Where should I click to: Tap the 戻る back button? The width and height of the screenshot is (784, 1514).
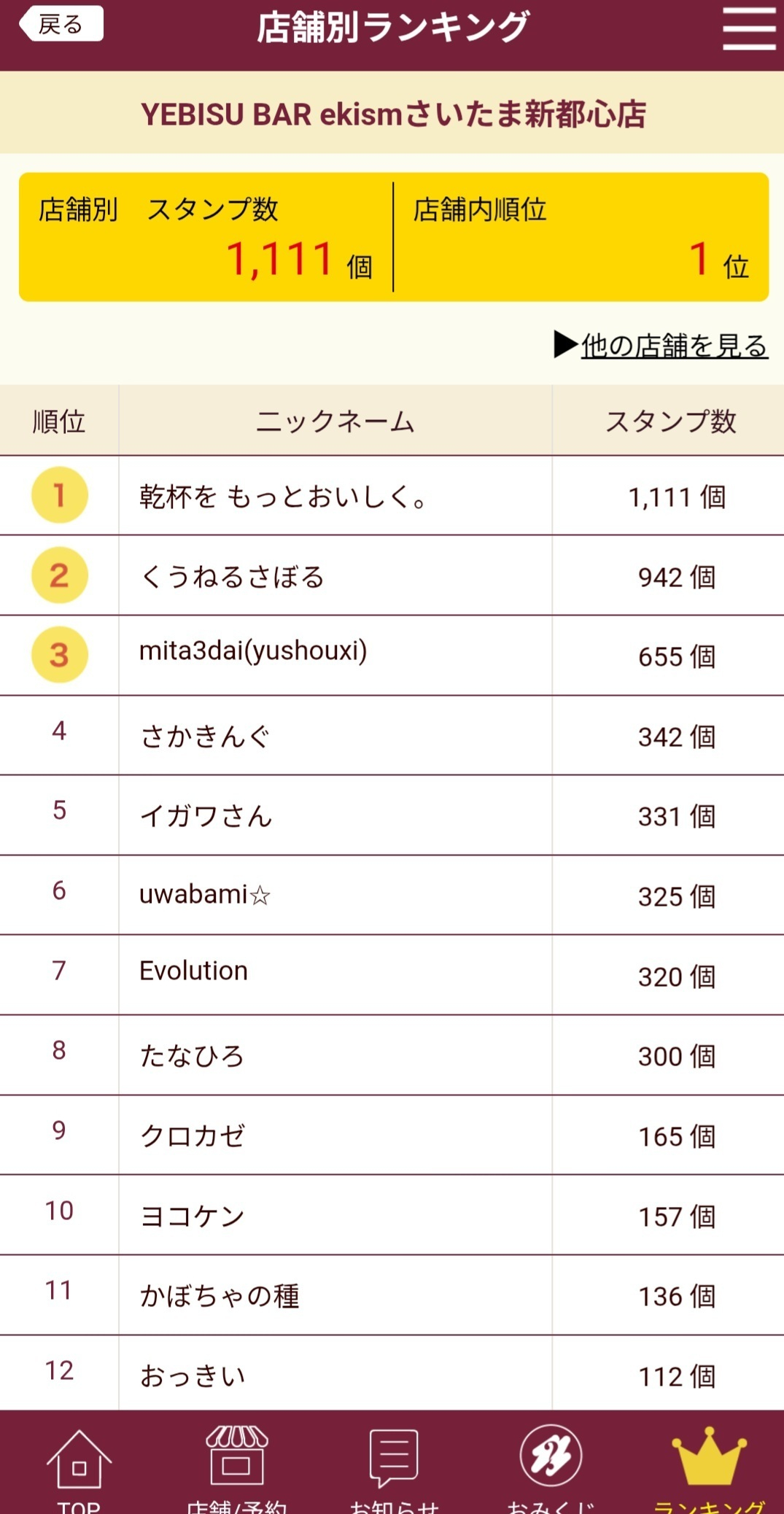61,24
